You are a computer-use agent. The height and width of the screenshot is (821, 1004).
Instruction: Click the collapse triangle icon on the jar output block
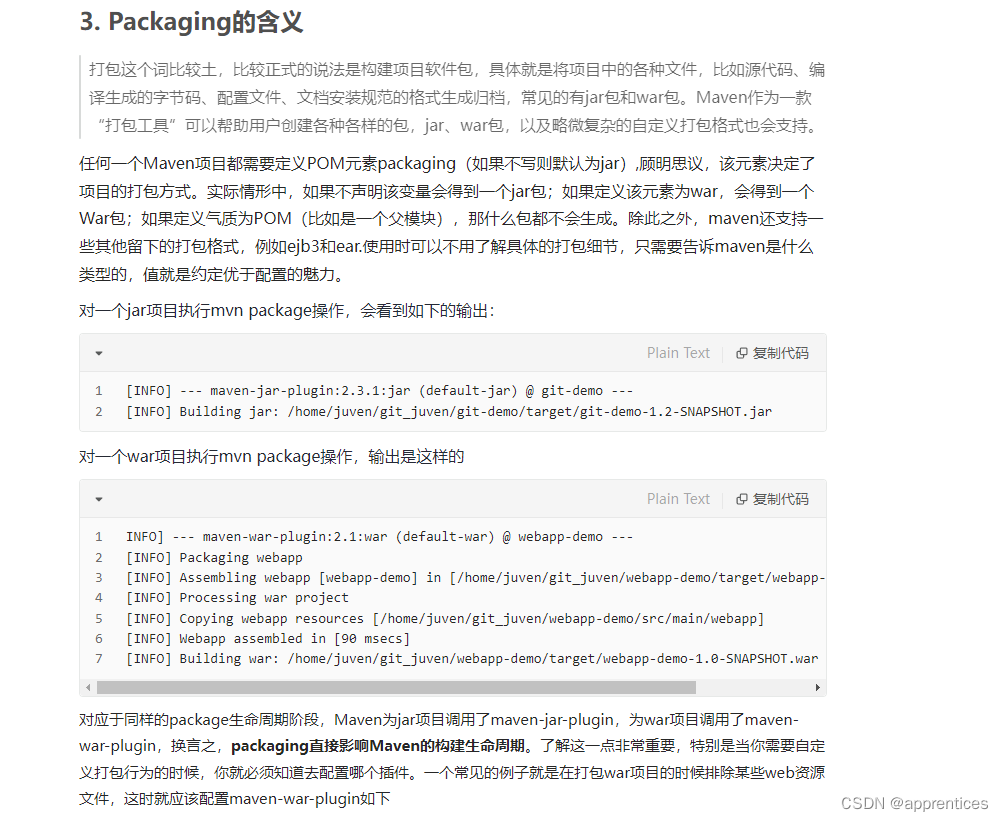97,352
